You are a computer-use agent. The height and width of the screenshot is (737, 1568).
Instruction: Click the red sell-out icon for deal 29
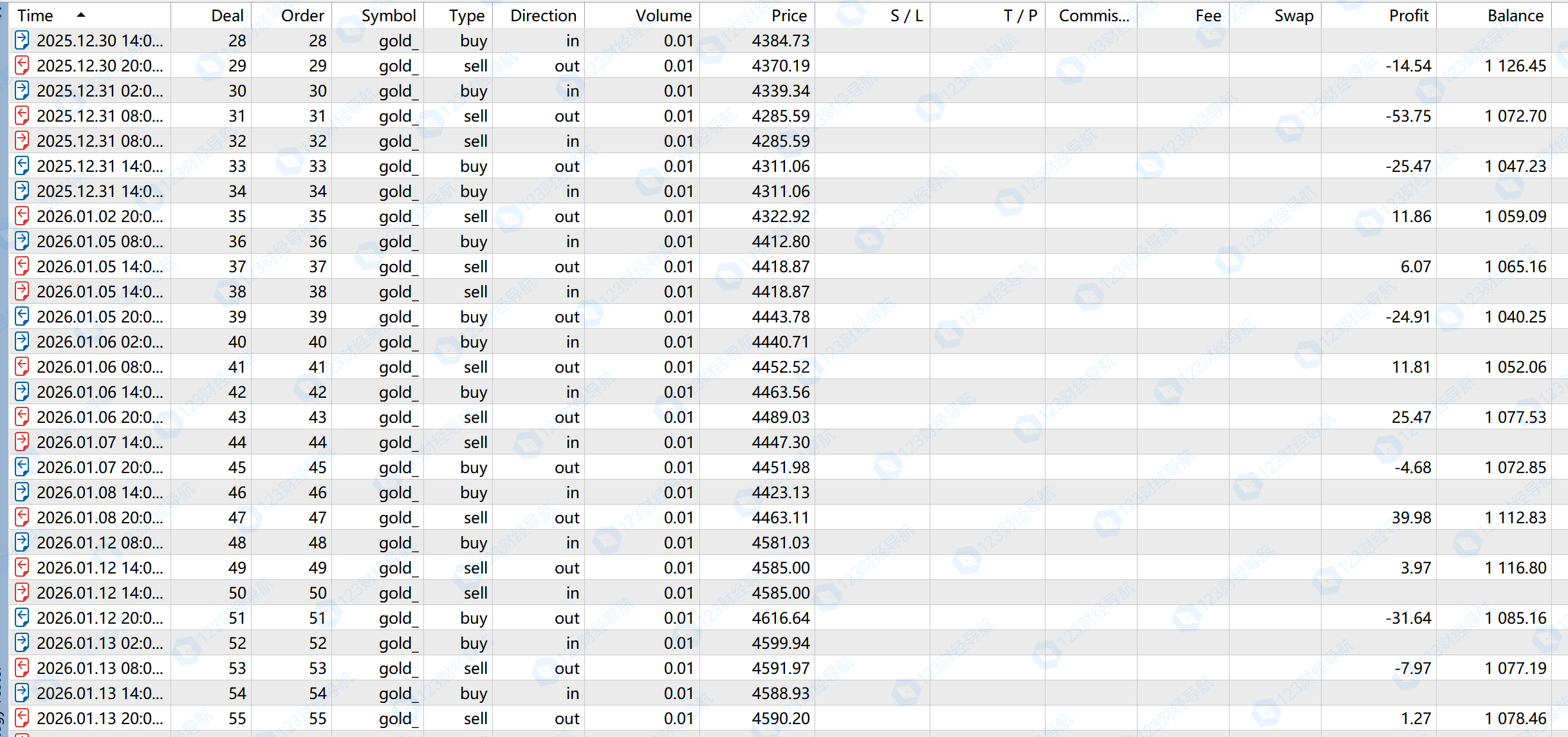[x=22, y=66]
